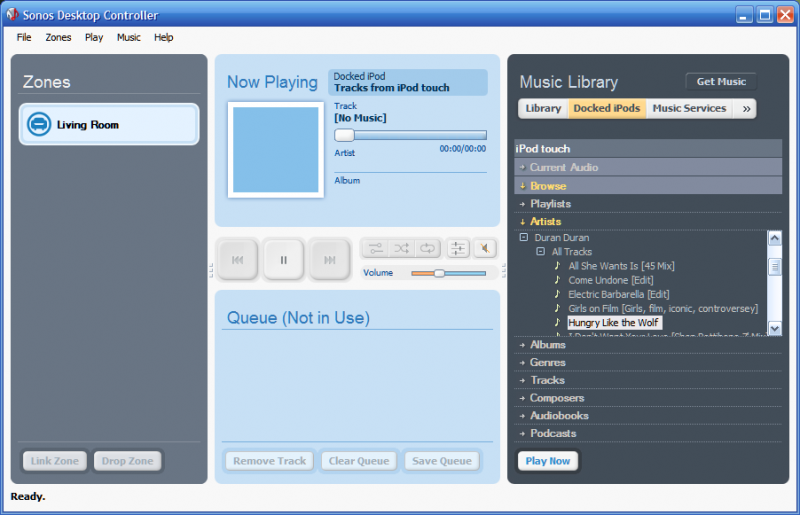This screenshot has width=800, height=515.
Task: Click the Docked iPod source label
Action: (x=359, y=77)
